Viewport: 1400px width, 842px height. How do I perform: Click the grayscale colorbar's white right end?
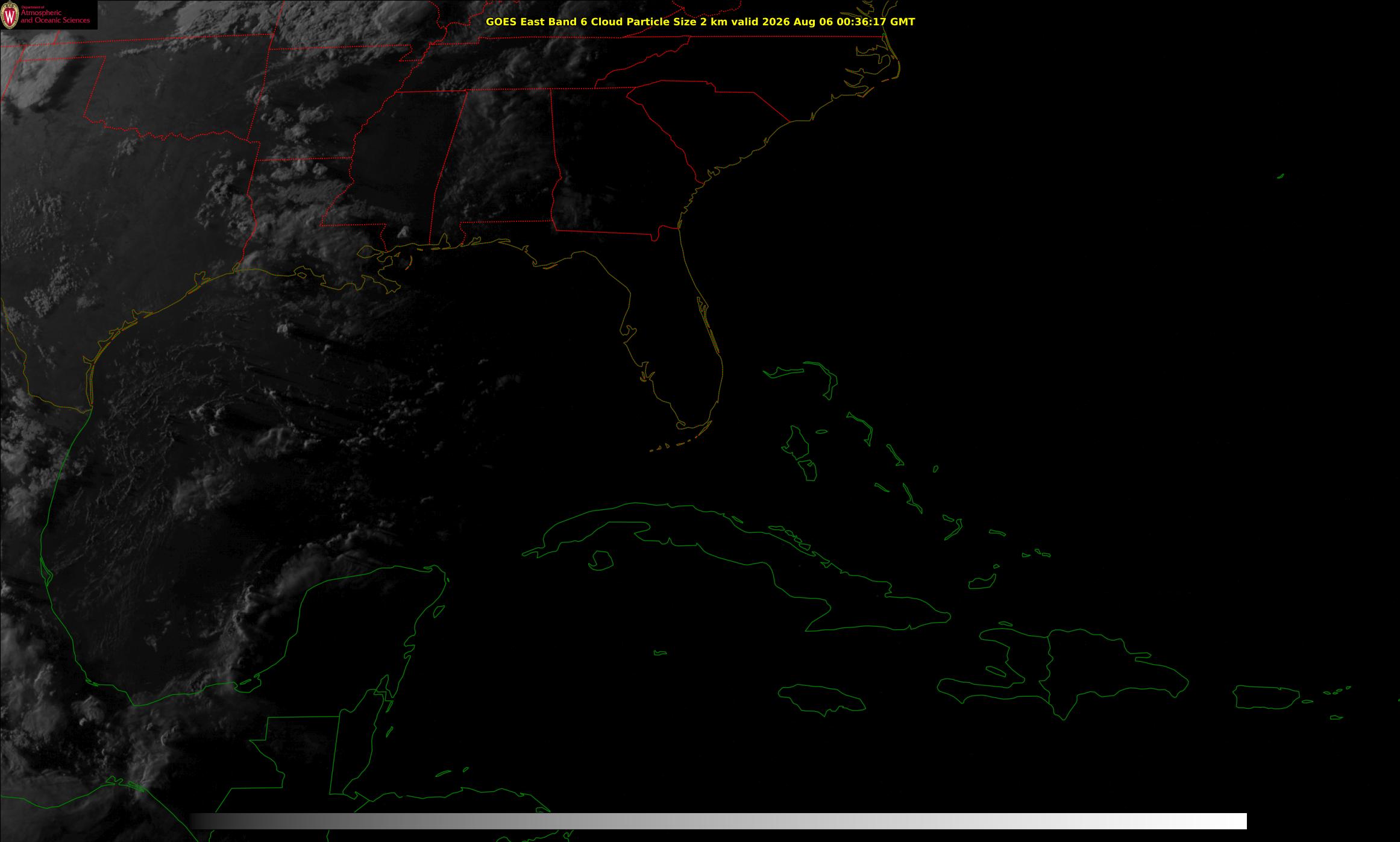pos(1229,821)
